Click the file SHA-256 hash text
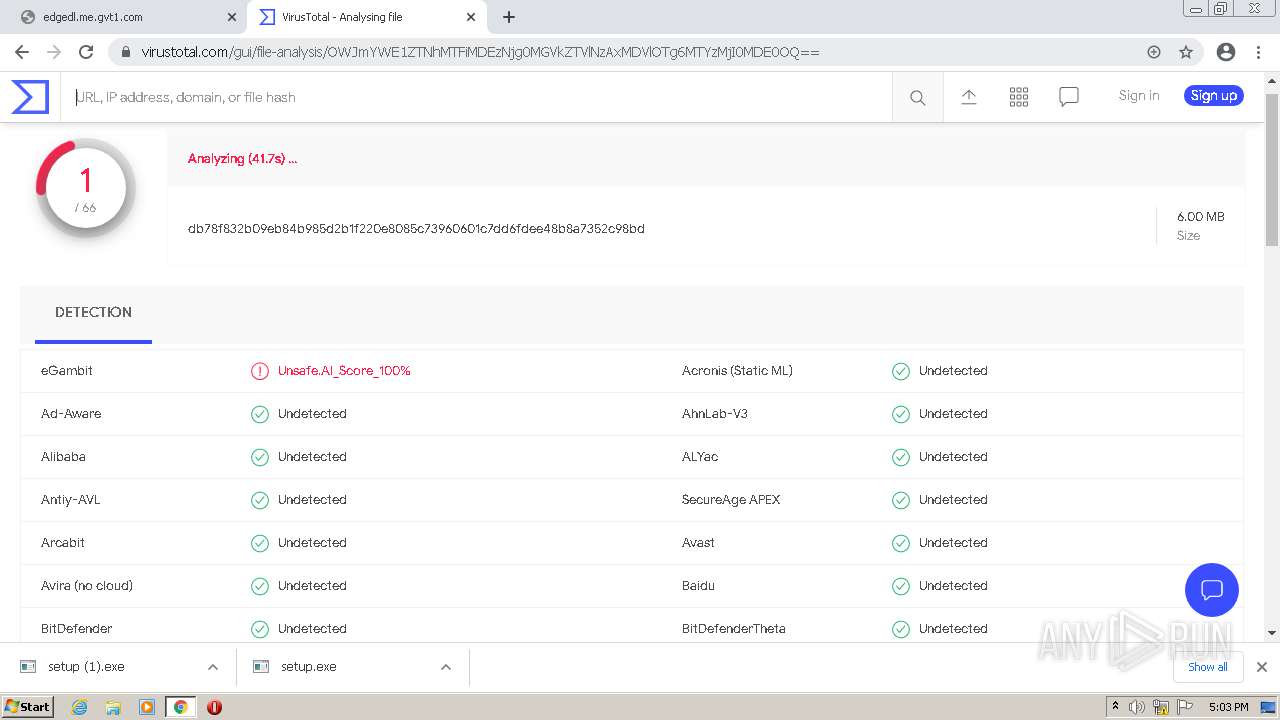Screen dimensions: 1280x720 tap(416, 229)
